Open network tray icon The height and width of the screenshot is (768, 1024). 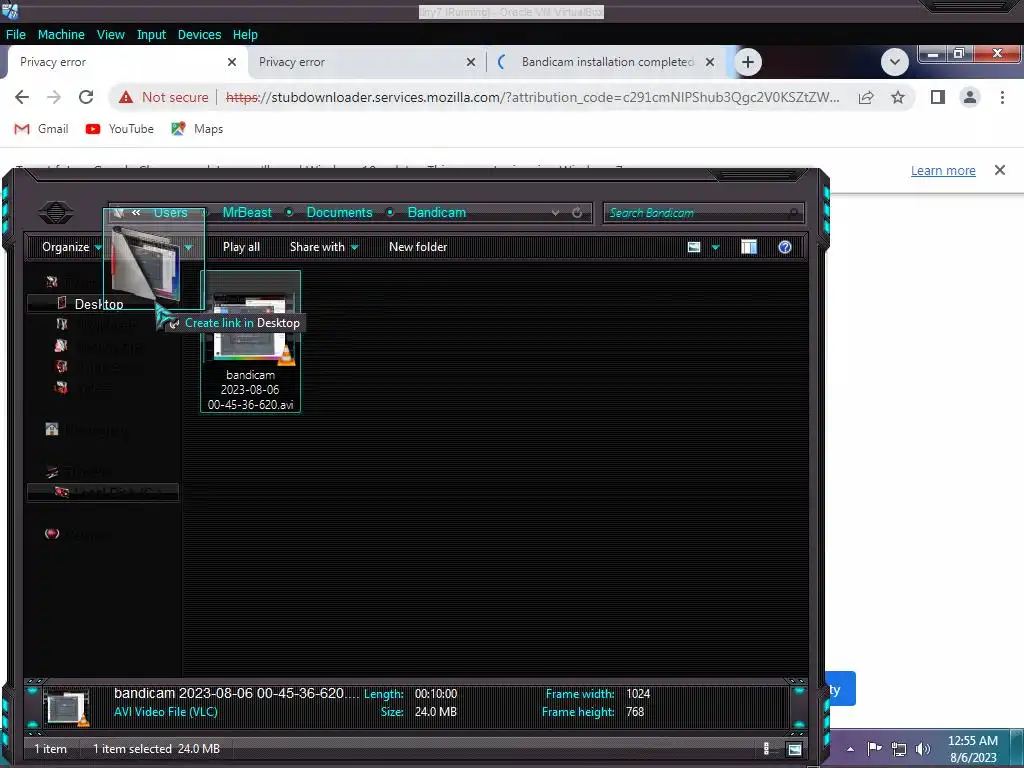coord(899,749)
